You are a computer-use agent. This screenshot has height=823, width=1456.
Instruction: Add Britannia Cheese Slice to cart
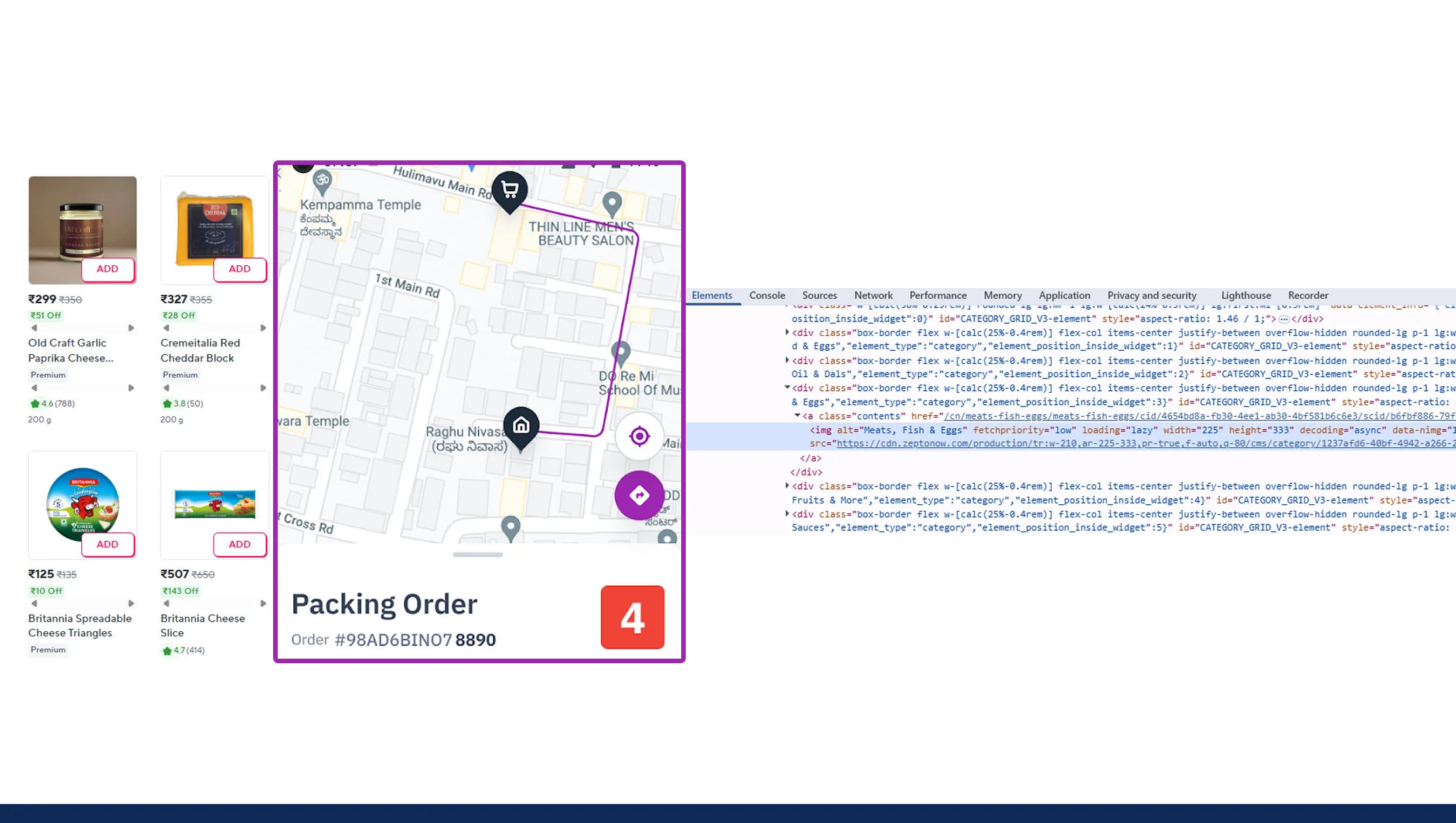pos(240,544)
